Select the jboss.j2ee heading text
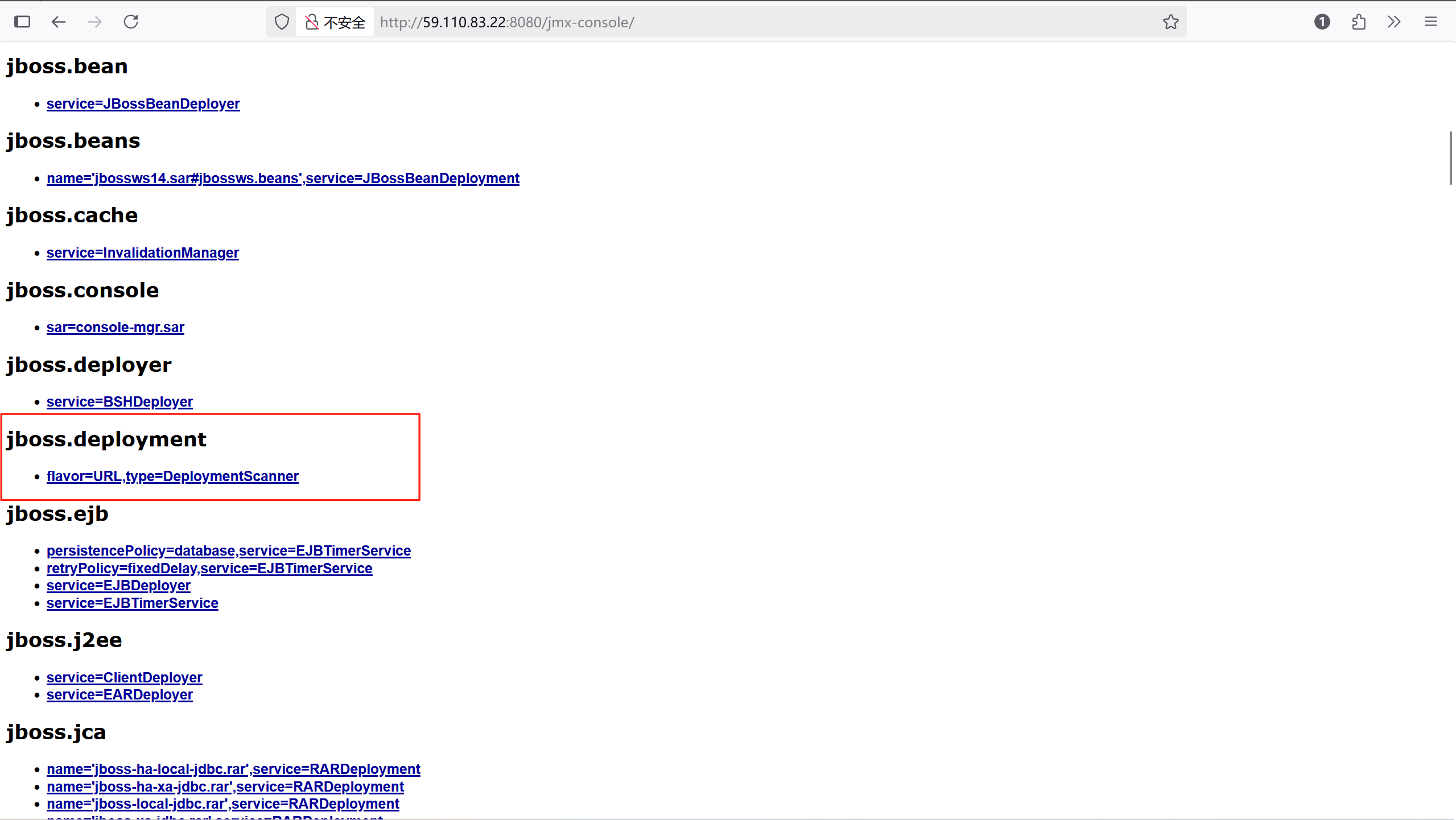This screenshot has width=1456, height=820. 64,640
